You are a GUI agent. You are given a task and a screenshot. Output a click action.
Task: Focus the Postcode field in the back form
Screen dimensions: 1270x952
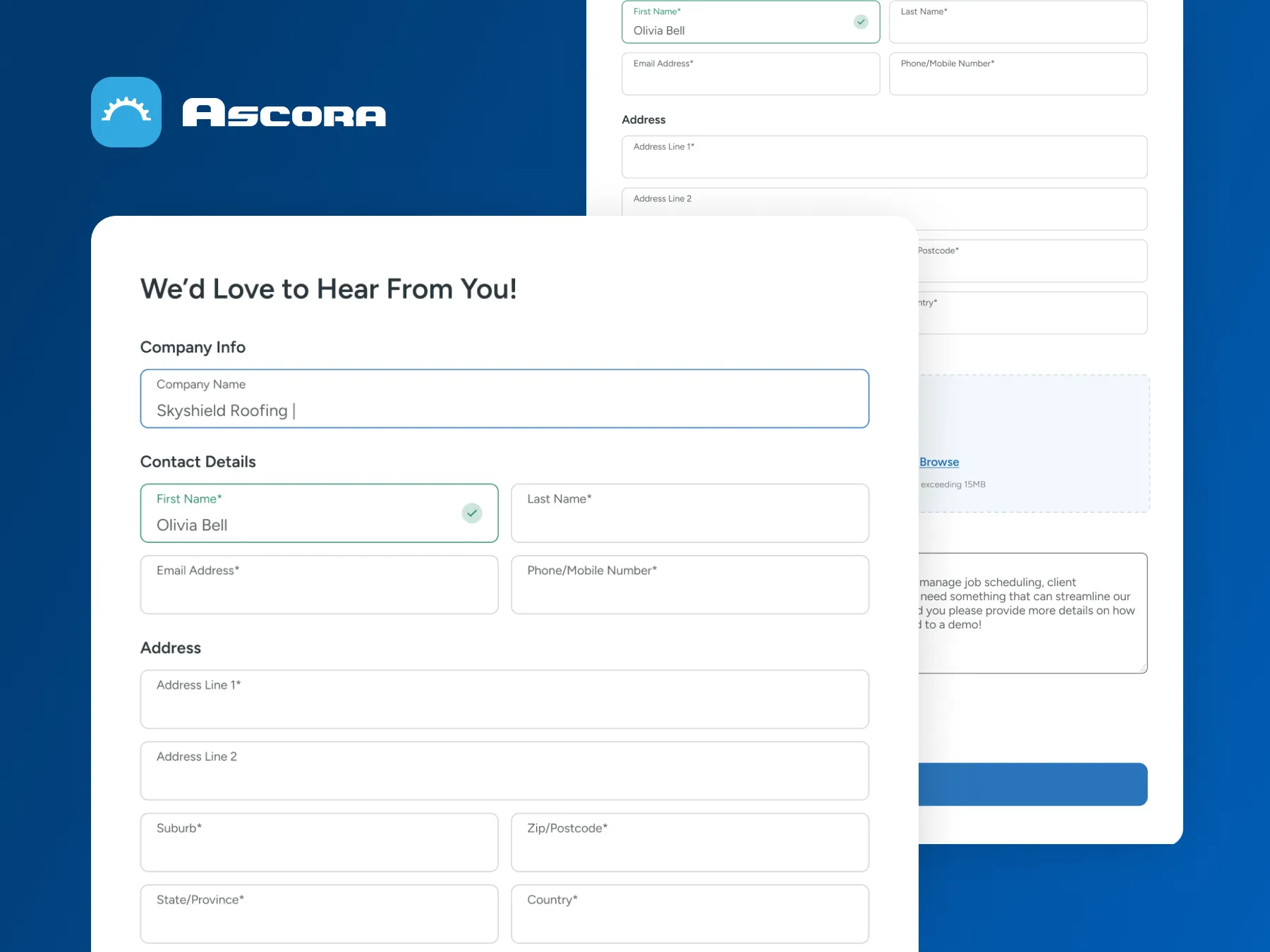click(1033, 261)
